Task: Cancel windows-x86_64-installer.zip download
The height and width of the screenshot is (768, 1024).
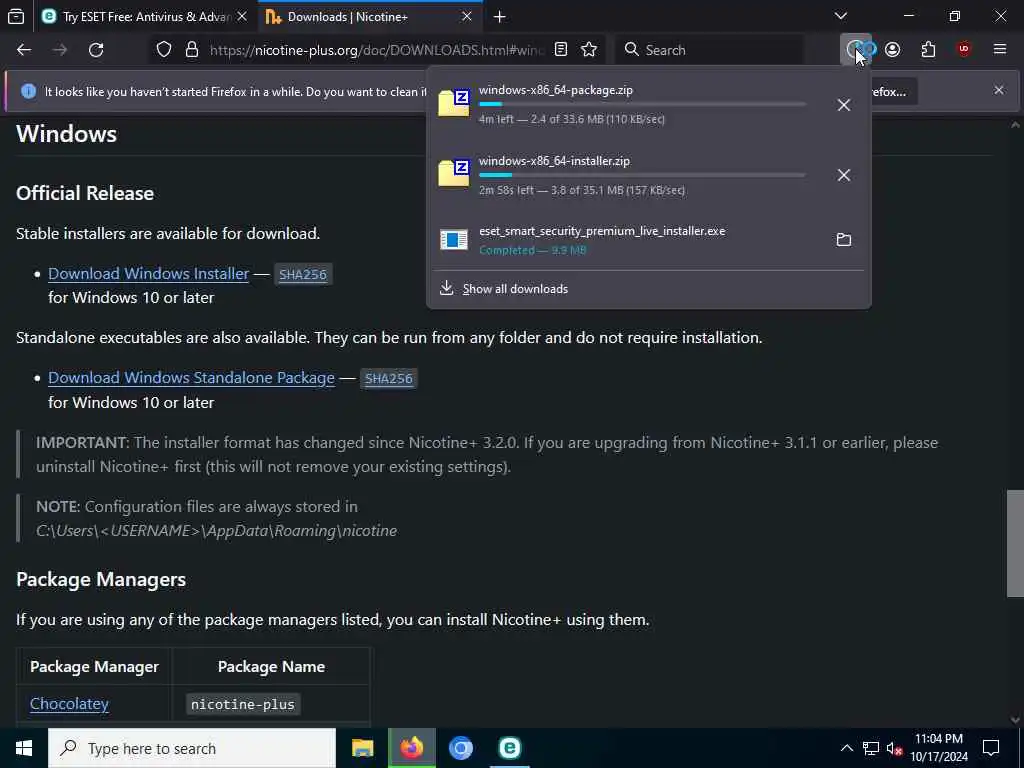Action: (x=844, y=175)
